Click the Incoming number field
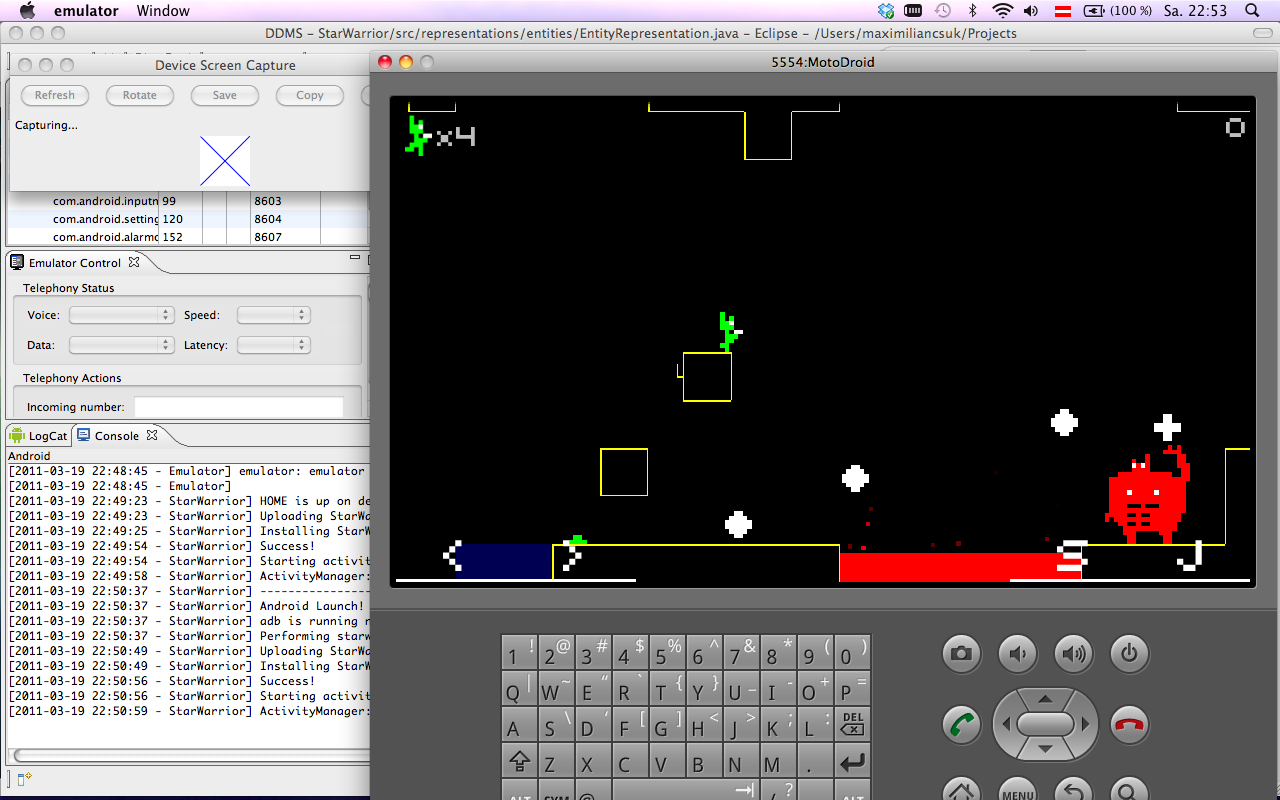1280x800 pixels. (238, 407)
